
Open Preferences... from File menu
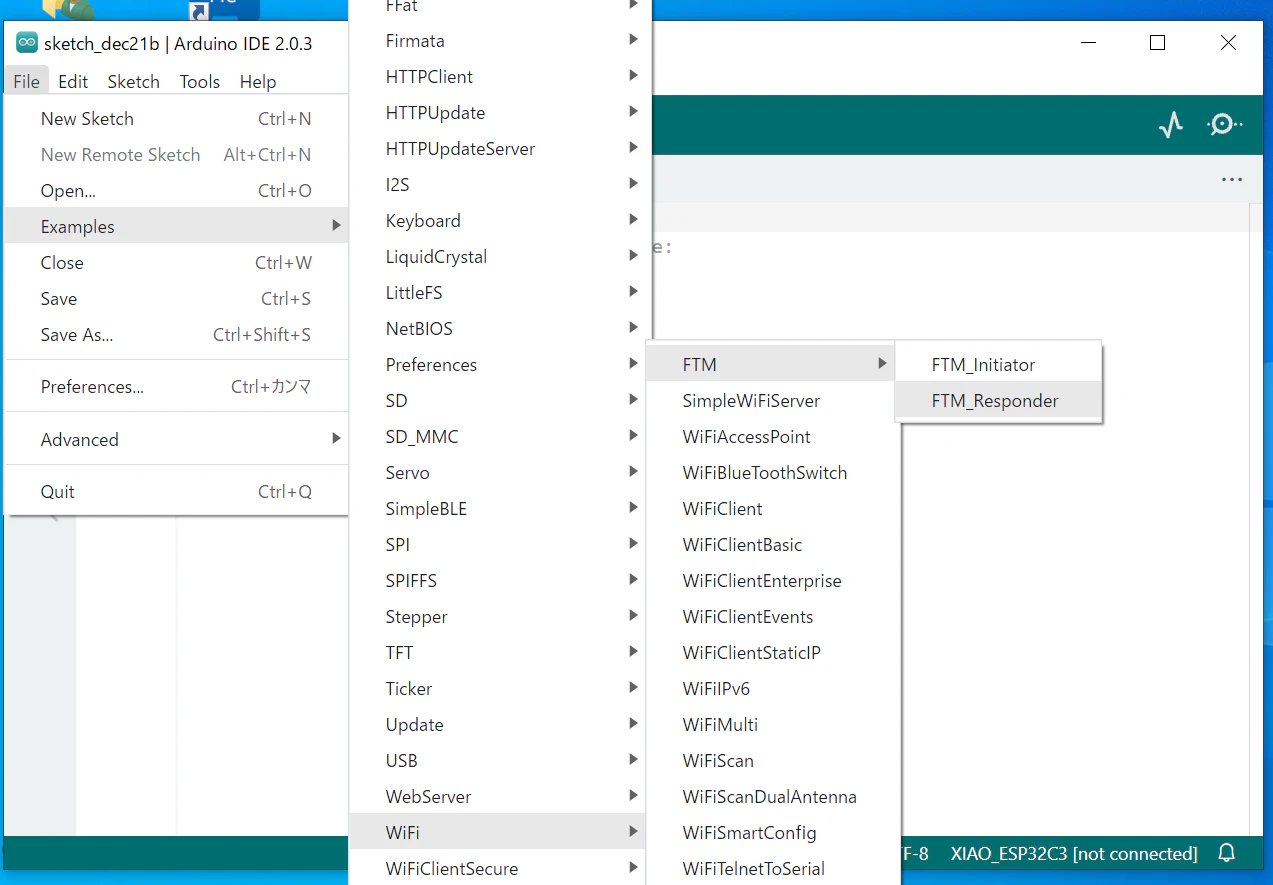click(x=176, y=387)
